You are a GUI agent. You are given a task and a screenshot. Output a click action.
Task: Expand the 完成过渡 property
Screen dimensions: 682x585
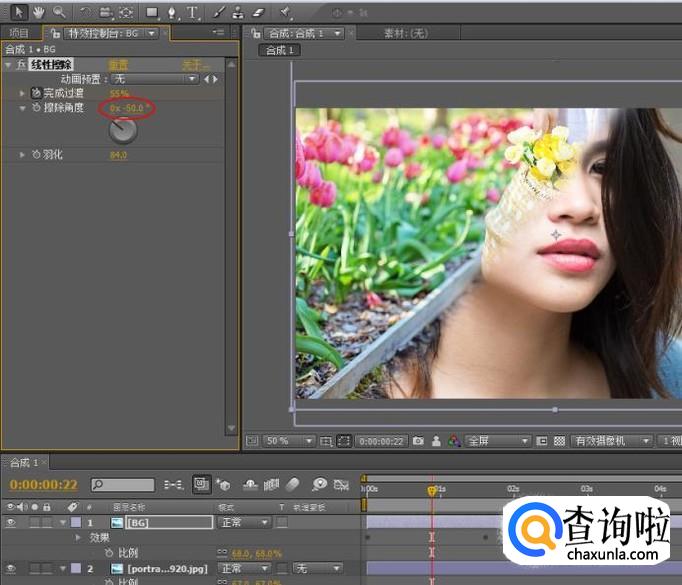tap(24, 93)
